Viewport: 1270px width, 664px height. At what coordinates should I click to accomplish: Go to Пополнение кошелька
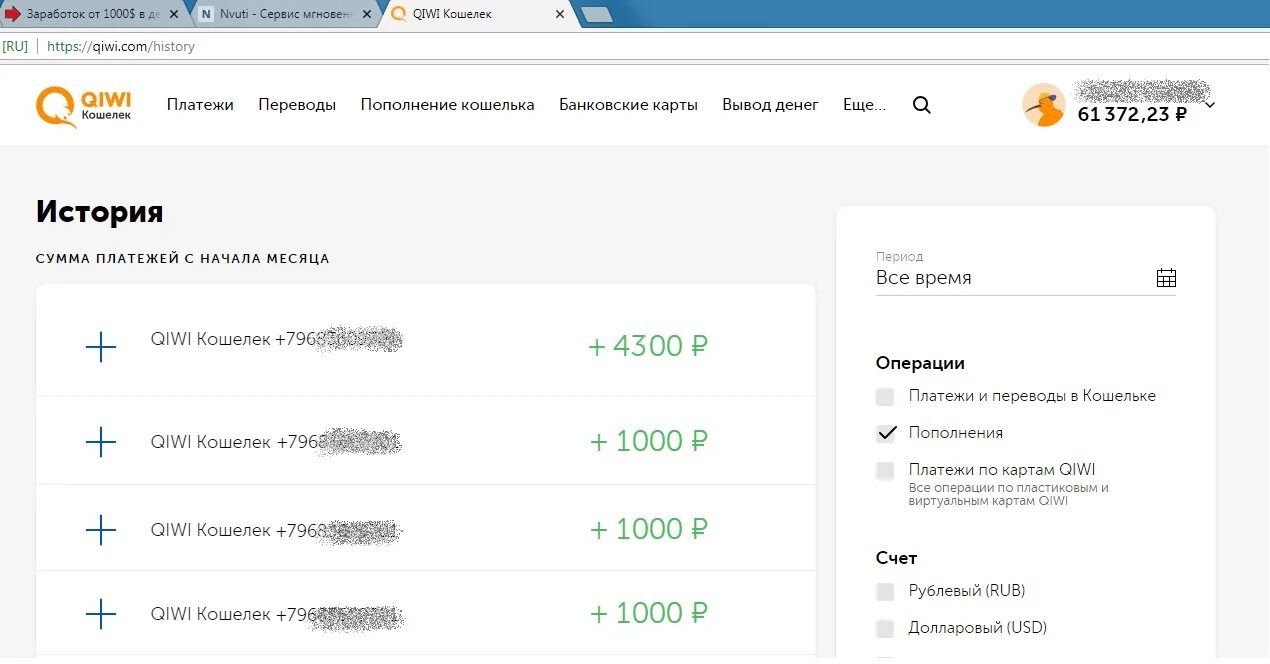click(447, 105)
